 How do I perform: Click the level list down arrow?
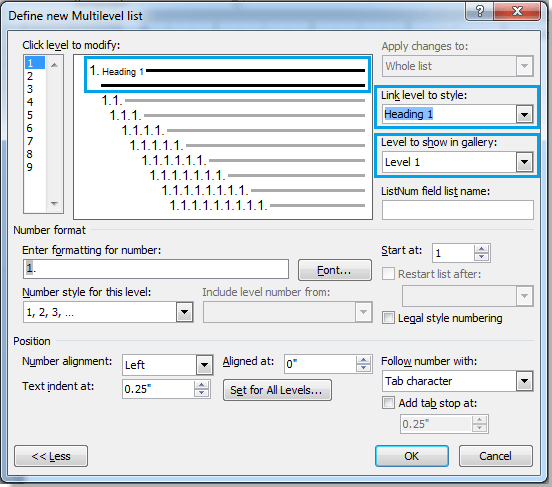tap(54, 204)
